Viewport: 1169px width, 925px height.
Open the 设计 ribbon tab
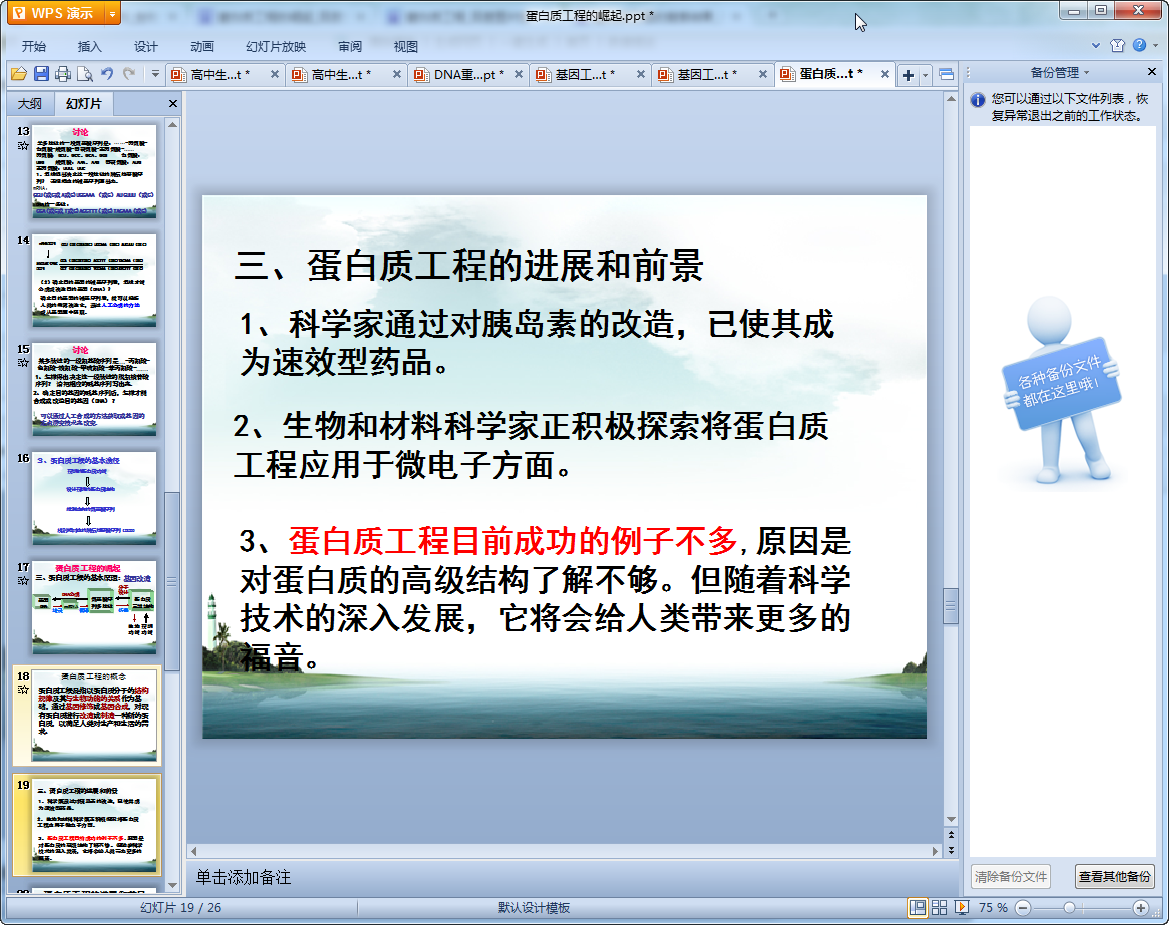tap(145, 46)
